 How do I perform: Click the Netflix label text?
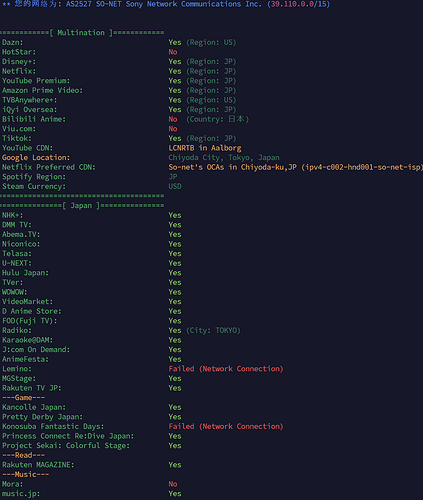19,71
